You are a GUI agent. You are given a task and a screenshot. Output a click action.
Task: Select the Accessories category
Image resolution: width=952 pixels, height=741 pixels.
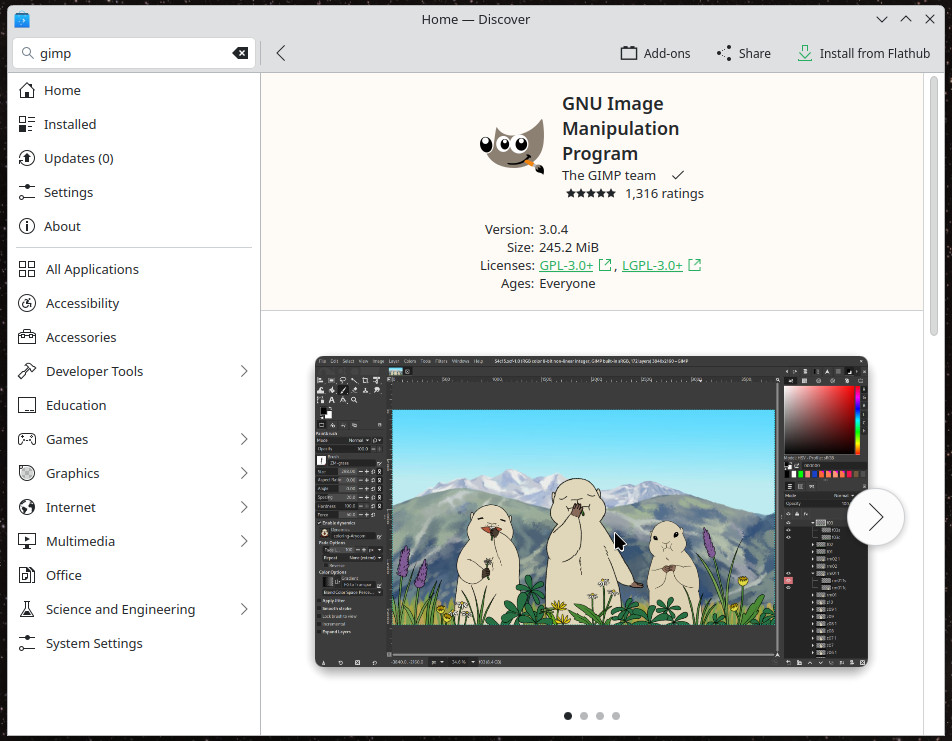(x=134, y=337)
